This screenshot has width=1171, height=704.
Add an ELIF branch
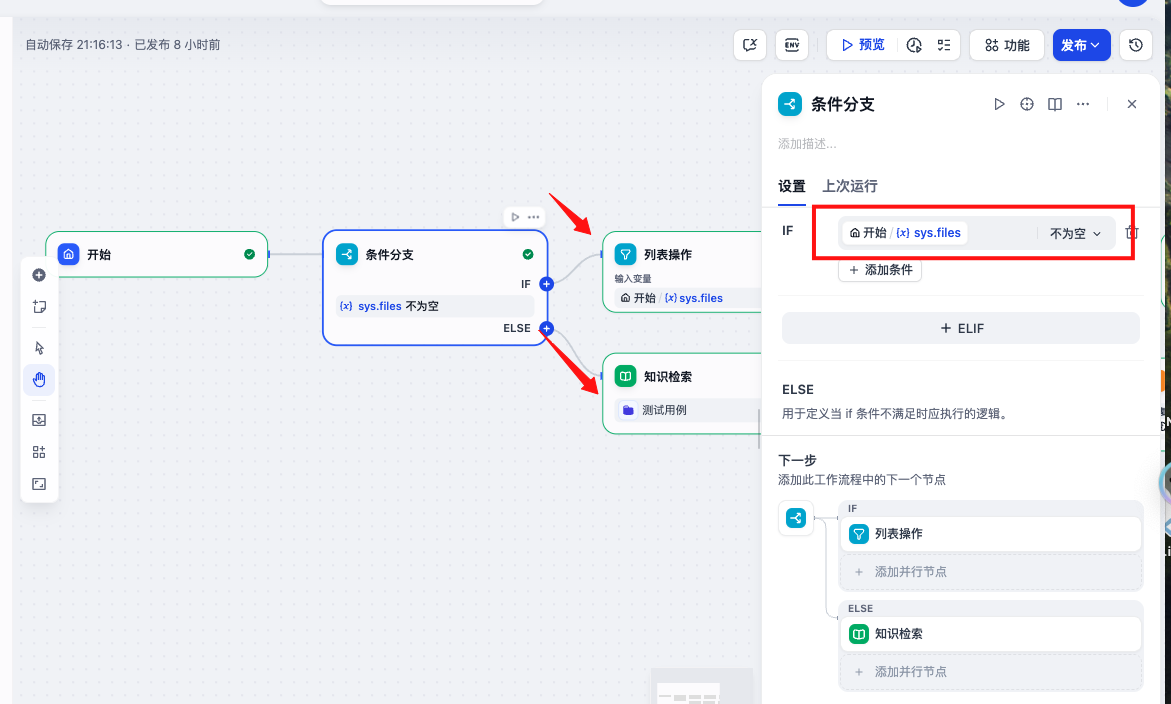pos(961,328)
